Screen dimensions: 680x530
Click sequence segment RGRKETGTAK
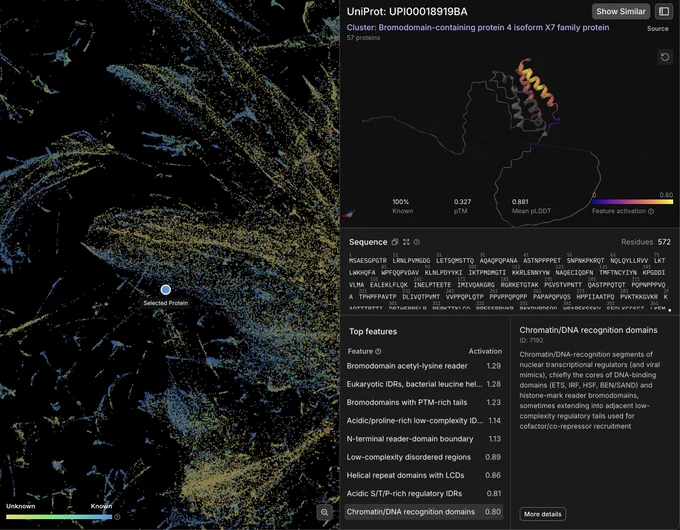point(520,285)
